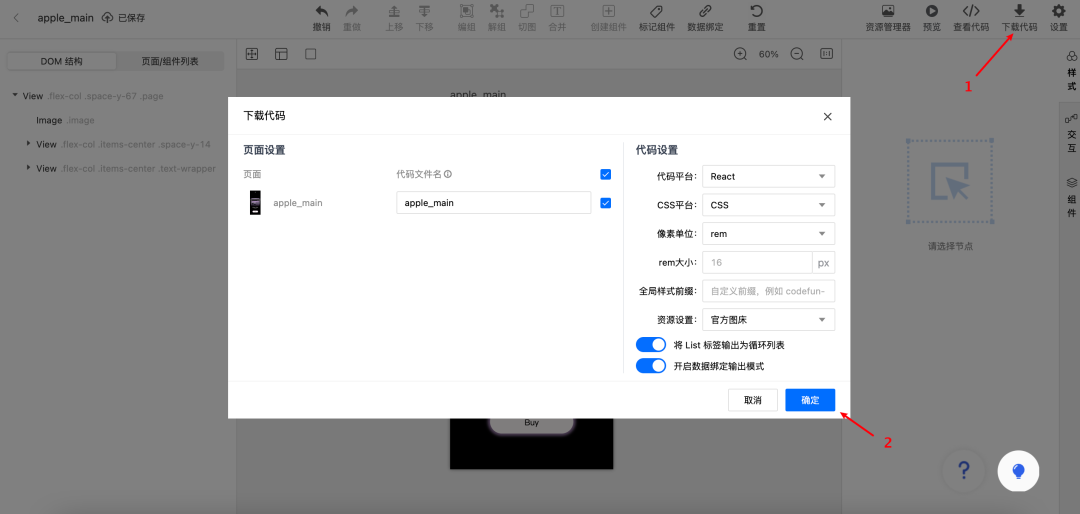The image size is (1080, 514).
Task: Open the 资源管理器 resource manager
Action: click(888, 11)
